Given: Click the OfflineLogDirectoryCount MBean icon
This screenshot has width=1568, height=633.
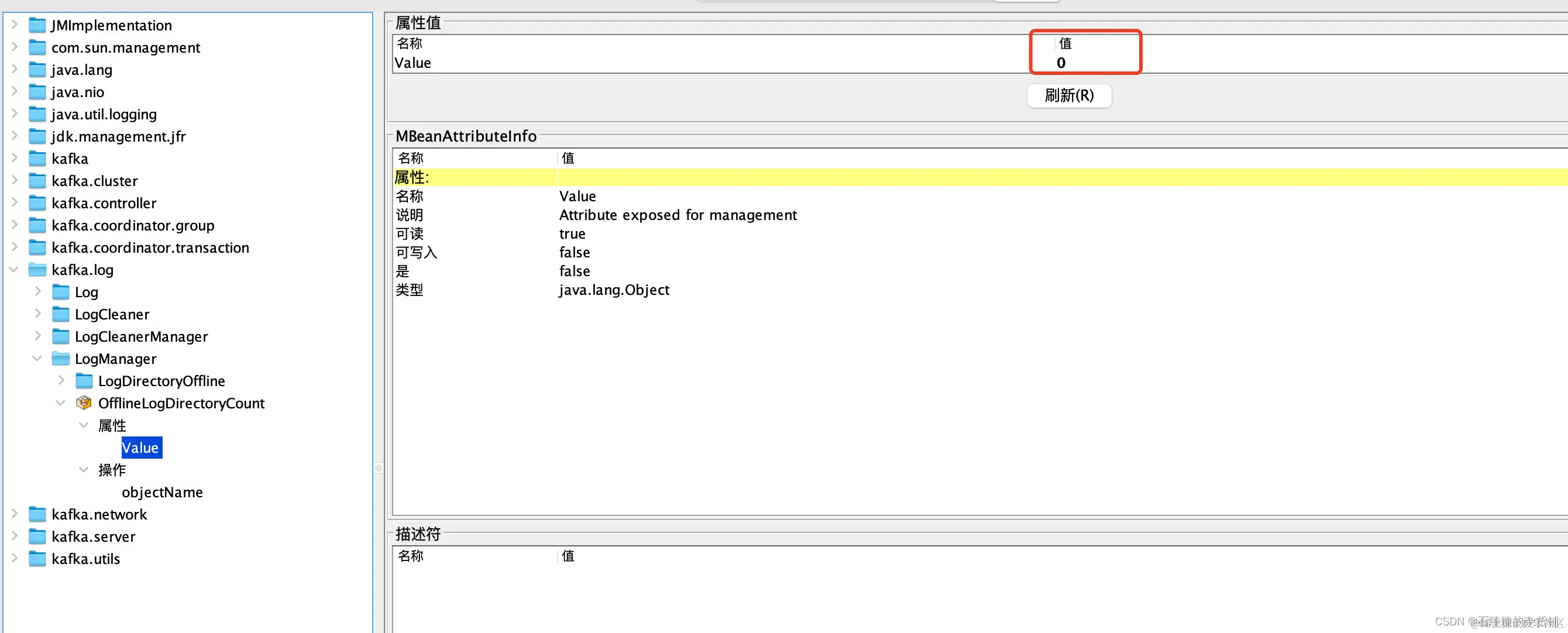Looking at the screenshot, I should click(84, 403).
